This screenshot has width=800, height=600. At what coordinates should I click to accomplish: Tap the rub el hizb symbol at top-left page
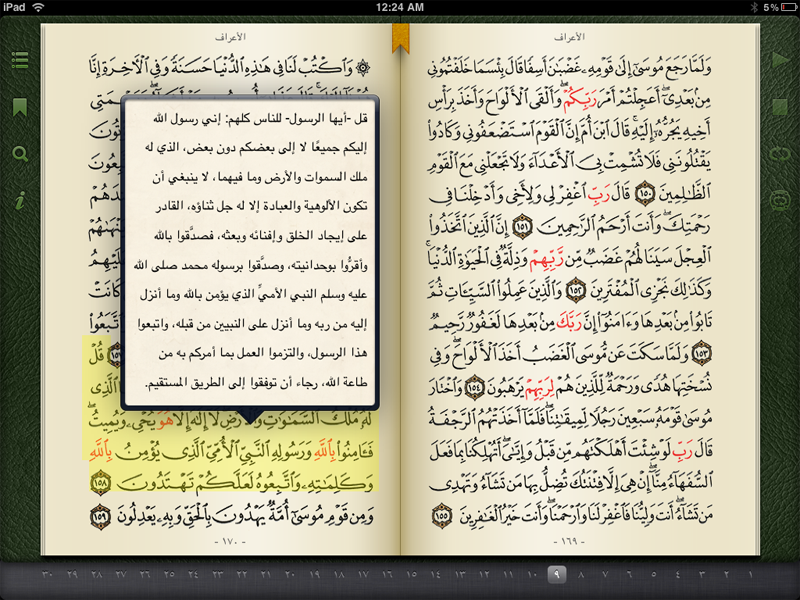tap(363, 67)
